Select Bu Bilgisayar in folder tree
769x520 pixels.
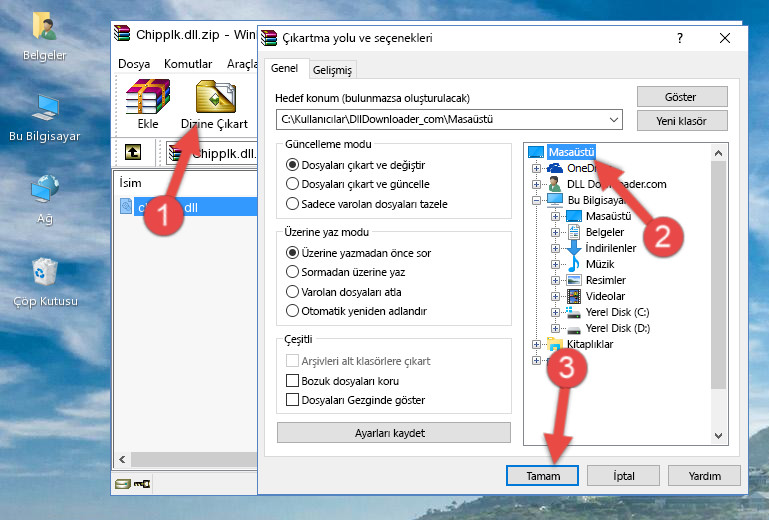click(596, 200)
